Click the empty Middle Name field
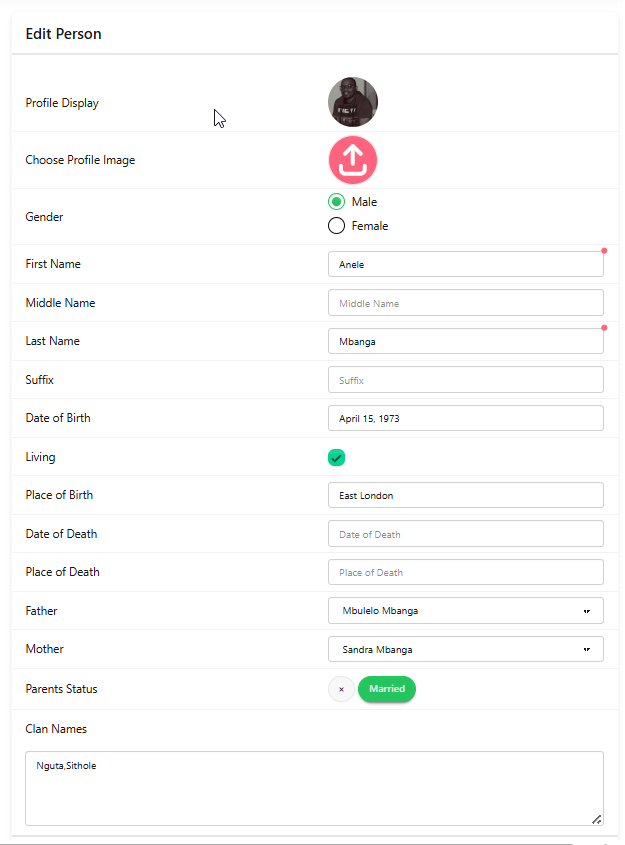The width and height of the screenshot is (625, 845). [x=465, y=303]
